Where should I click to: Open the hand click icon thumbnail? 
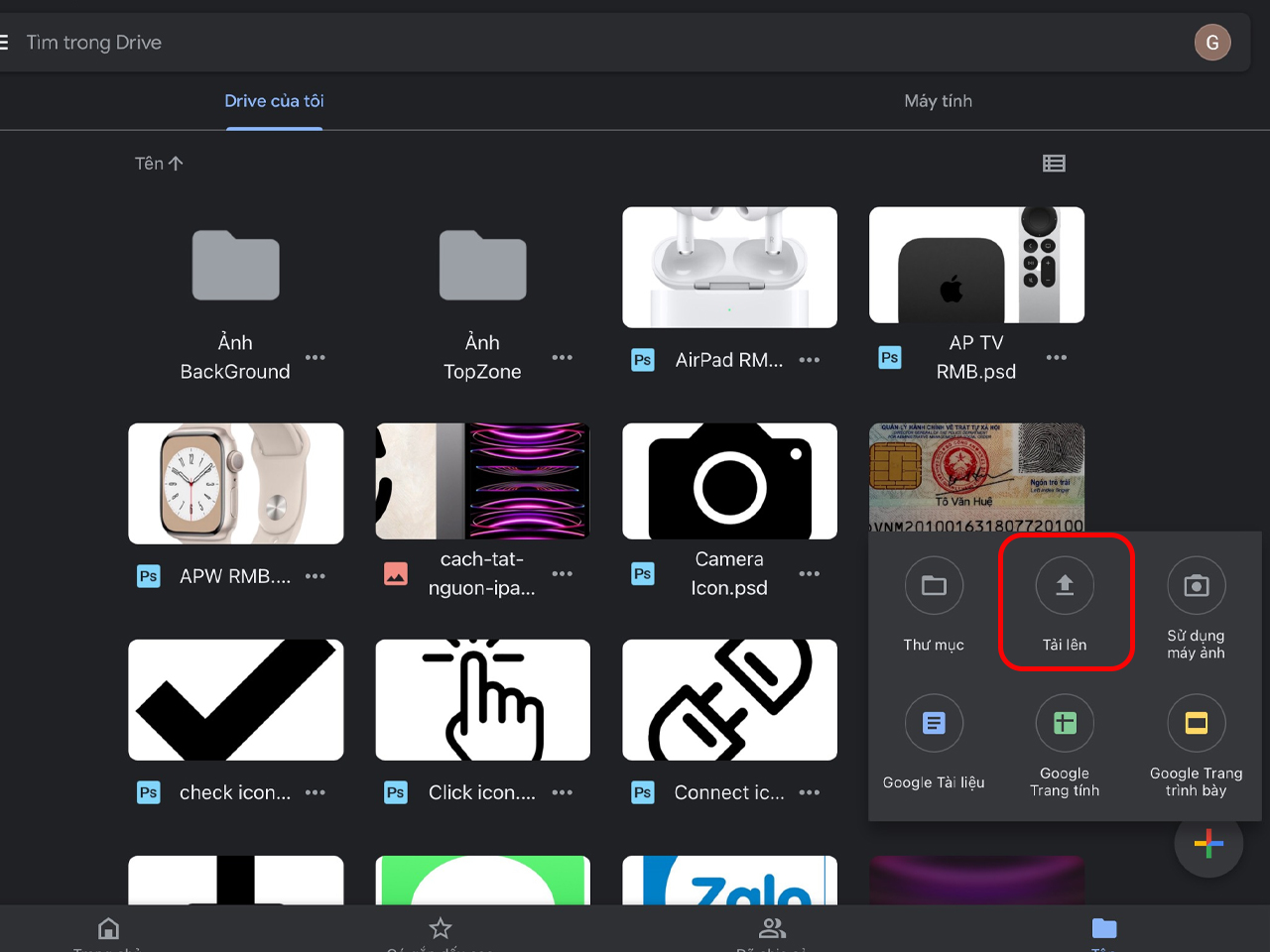pyautogui.click(x=482, y=699)
